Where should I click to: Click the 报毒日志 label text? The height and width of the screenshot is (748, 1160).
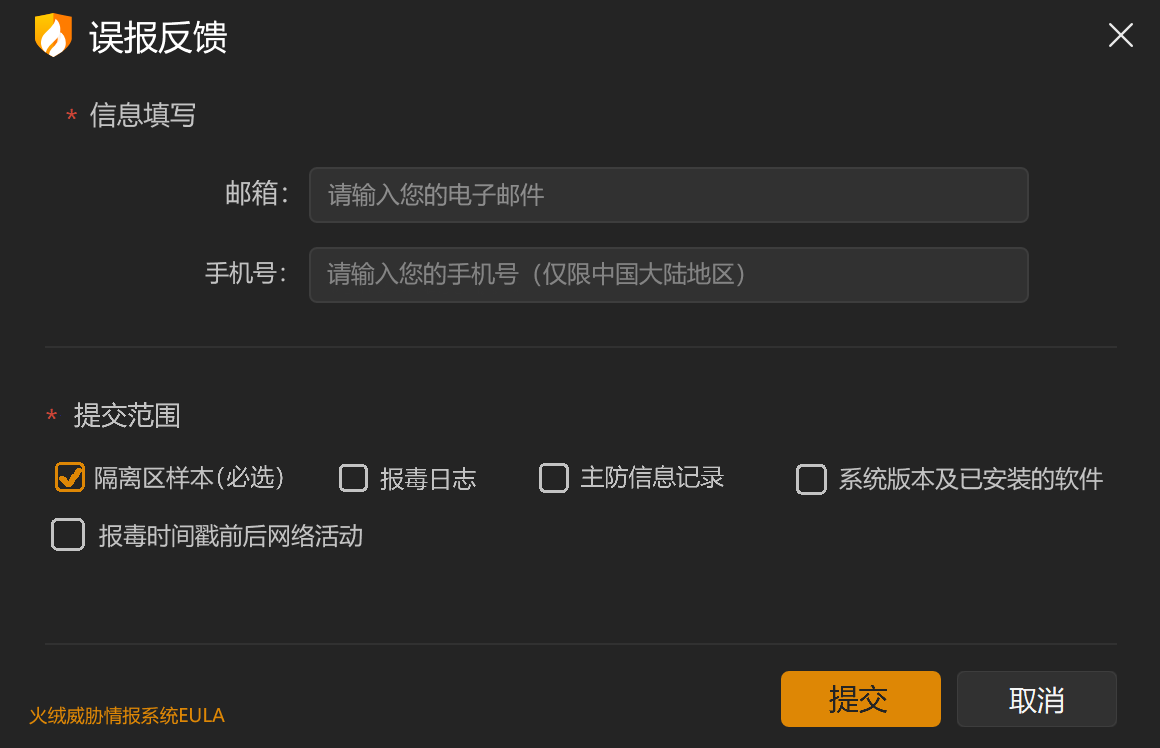(x=428, y=479)
